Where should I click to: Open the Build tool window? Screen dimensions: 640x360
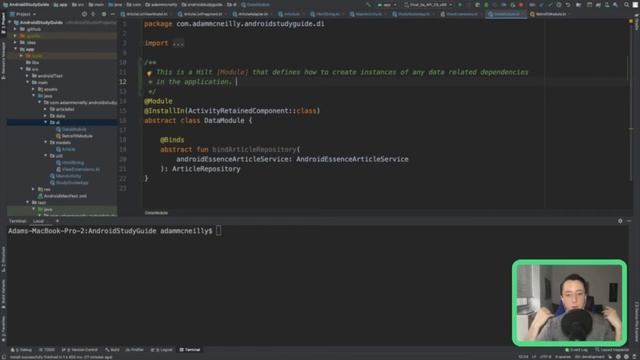tap(112, 350)
